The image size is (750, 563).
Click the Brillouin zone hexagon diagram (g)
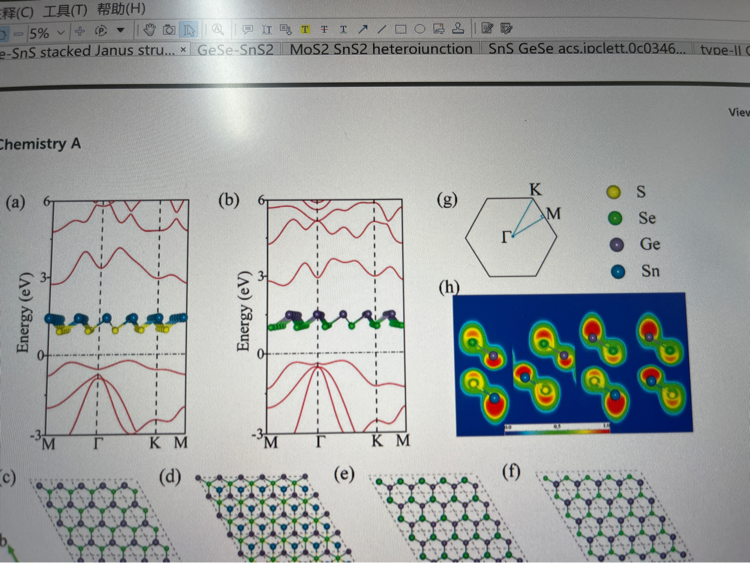pos(511,236)
